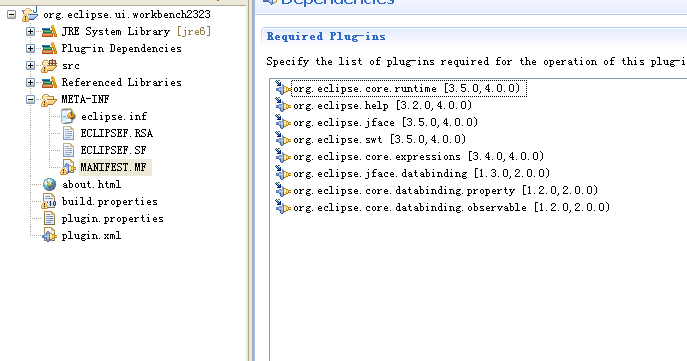
Task: Expand the JRE System Library node
Action: click(30, 32)
